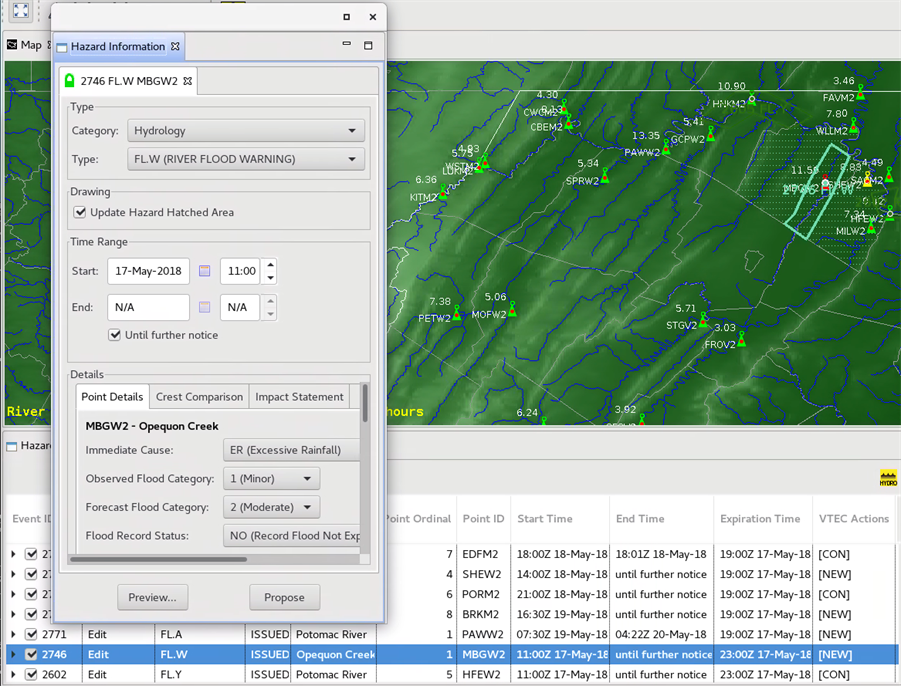The height and width of the screenshot is (686, 901).
Task: Toggle checkbox for event 2602 row
Action: (x=32, y=675)
